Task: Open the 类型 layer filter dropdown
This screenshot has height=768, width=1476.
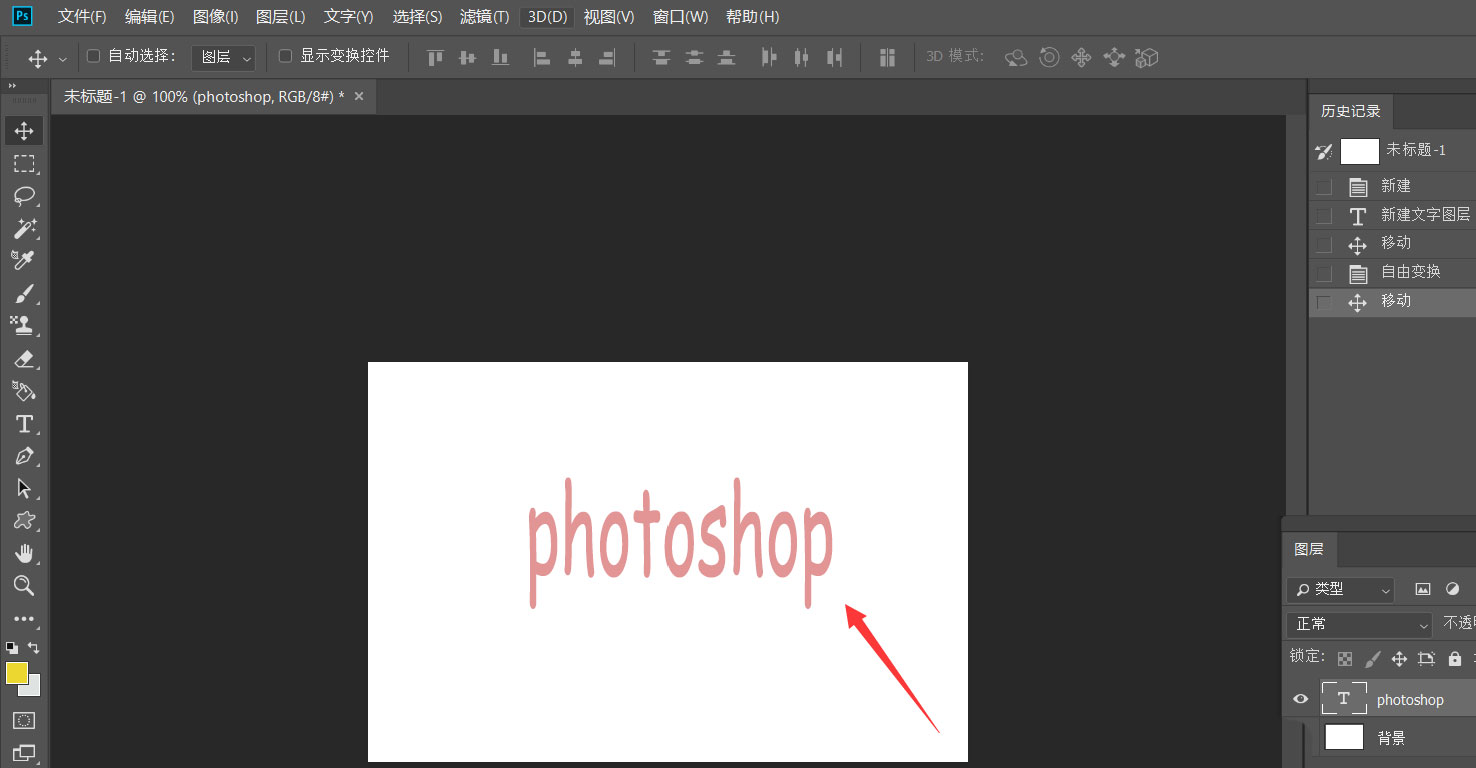Action: [1340, 590]
